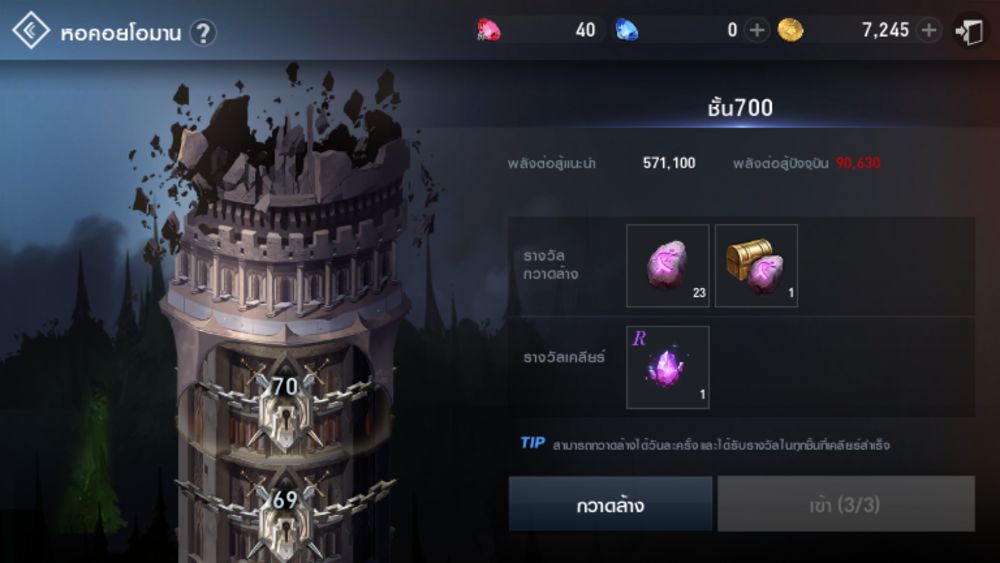Click the exit door icon
1000x563 pixels.
(969, 31)
